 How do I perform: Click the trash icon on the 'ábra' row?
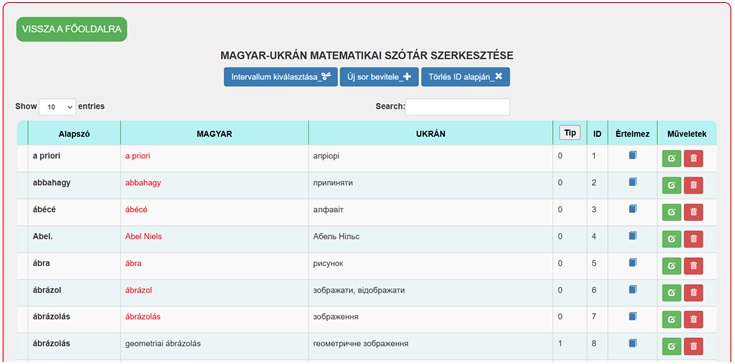pyautogui.click(x=693, y=266)
